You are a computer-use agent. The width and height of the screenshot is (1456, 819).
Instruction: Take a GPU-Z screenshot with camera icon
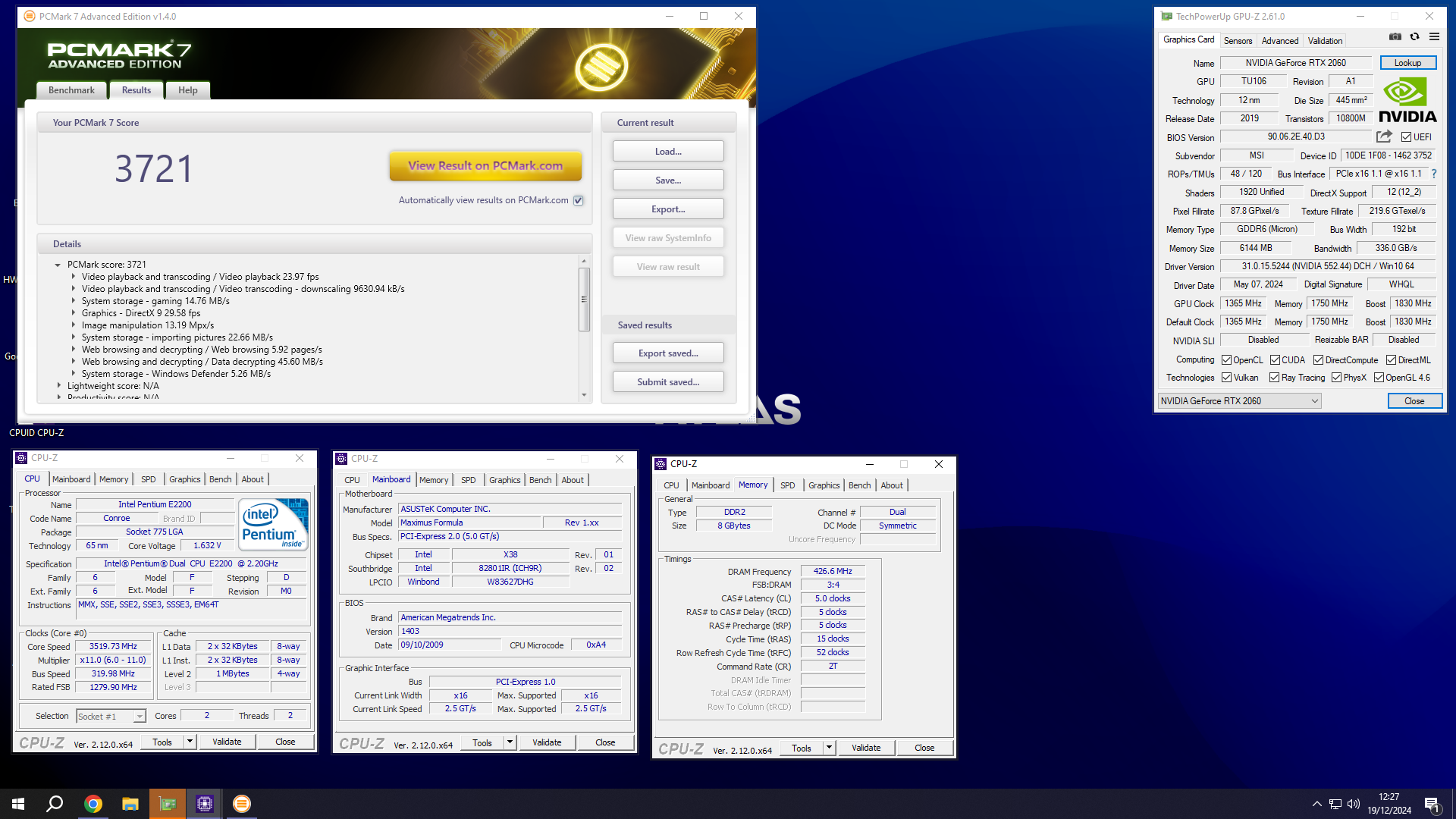[x=1395, y=36]
